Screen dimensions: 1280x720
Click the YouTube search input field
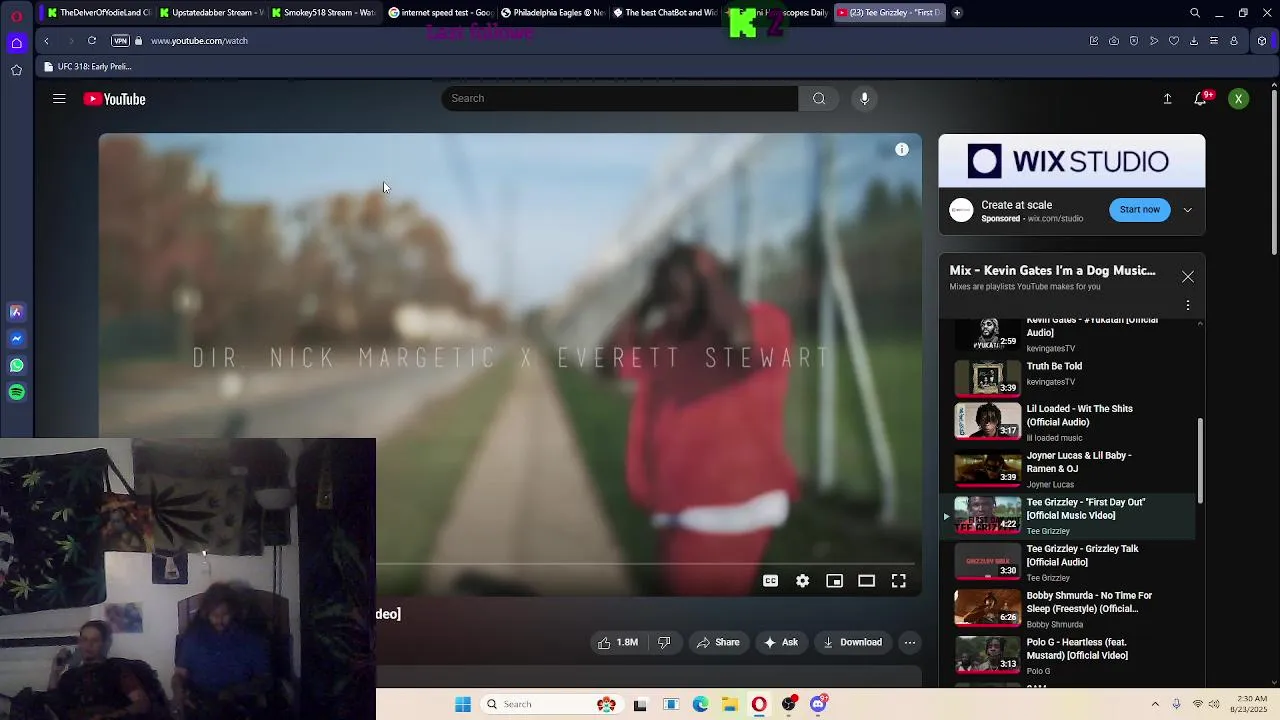pos(620,98)
